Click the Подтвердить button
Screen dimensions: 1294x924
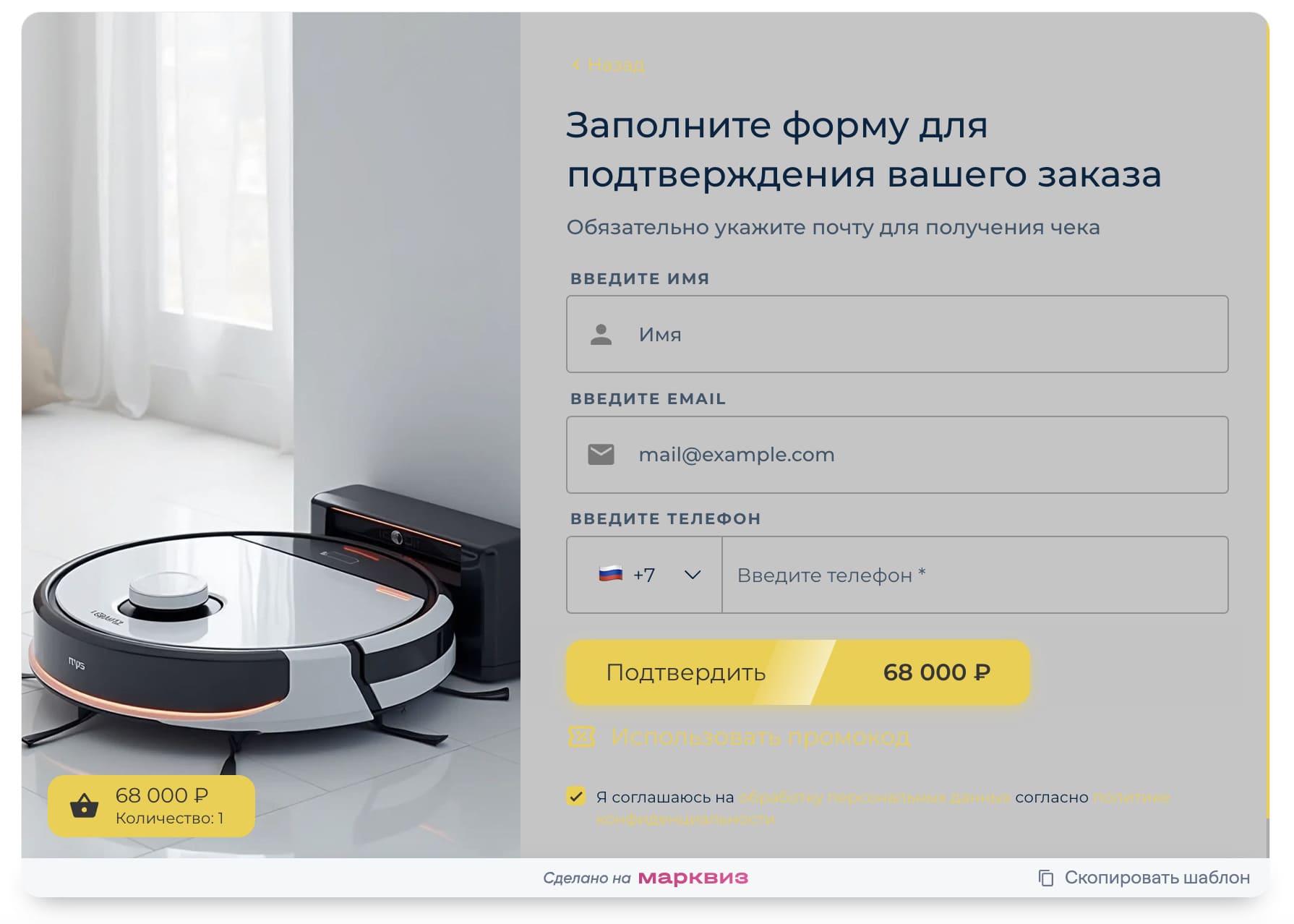click(798, 672)
